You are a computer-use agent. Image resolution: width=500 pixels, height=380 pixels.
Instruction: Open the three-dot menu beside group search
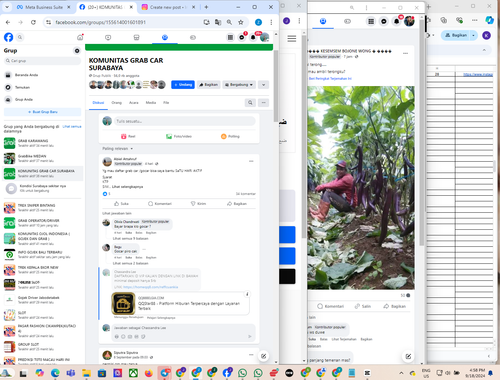click(x=264, y=103)
